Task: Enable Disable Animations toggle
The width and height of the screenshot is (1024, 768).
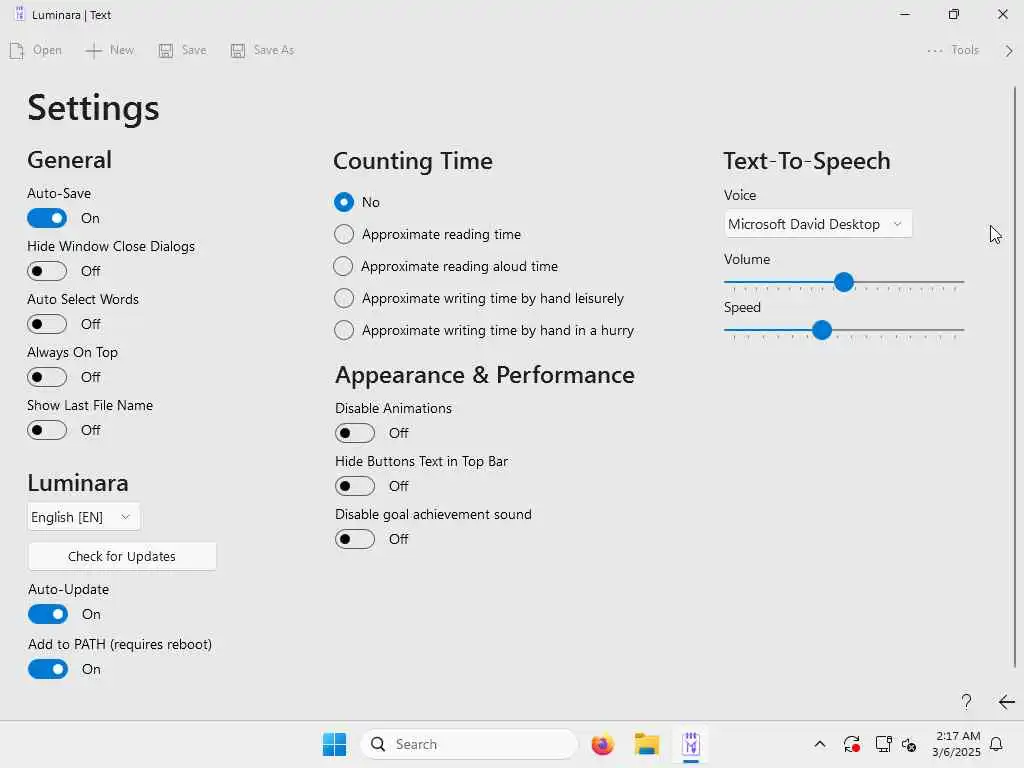Action: pos(355,433)
